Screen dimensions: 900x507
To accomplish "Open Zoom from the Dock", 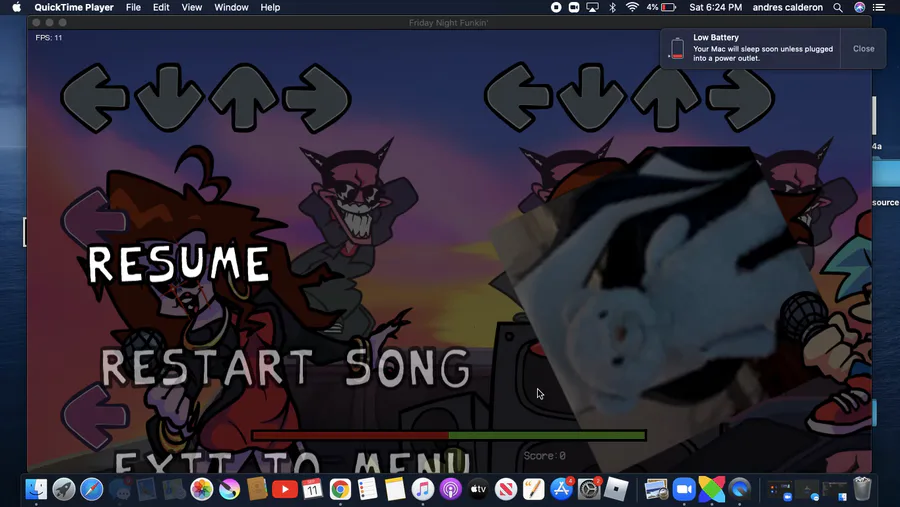I will coord(684,489).
